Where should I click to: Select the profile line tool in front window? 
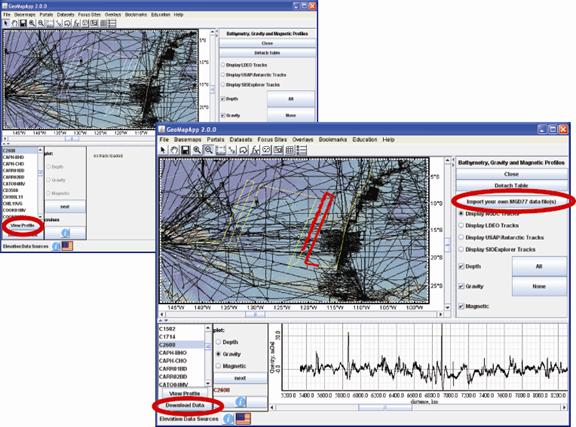tap(232, 150)
